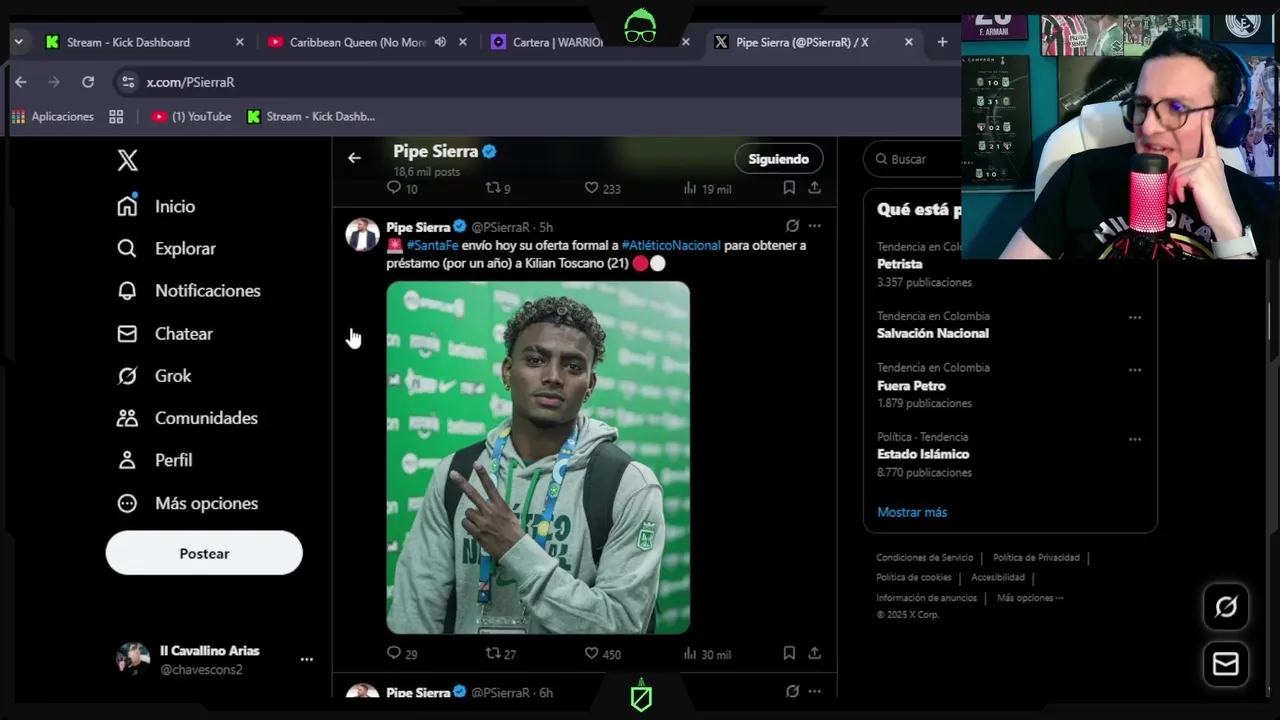View stats of post with 19 mil views
Viewport: 1280px width, 720px height.
coord(707,188)
